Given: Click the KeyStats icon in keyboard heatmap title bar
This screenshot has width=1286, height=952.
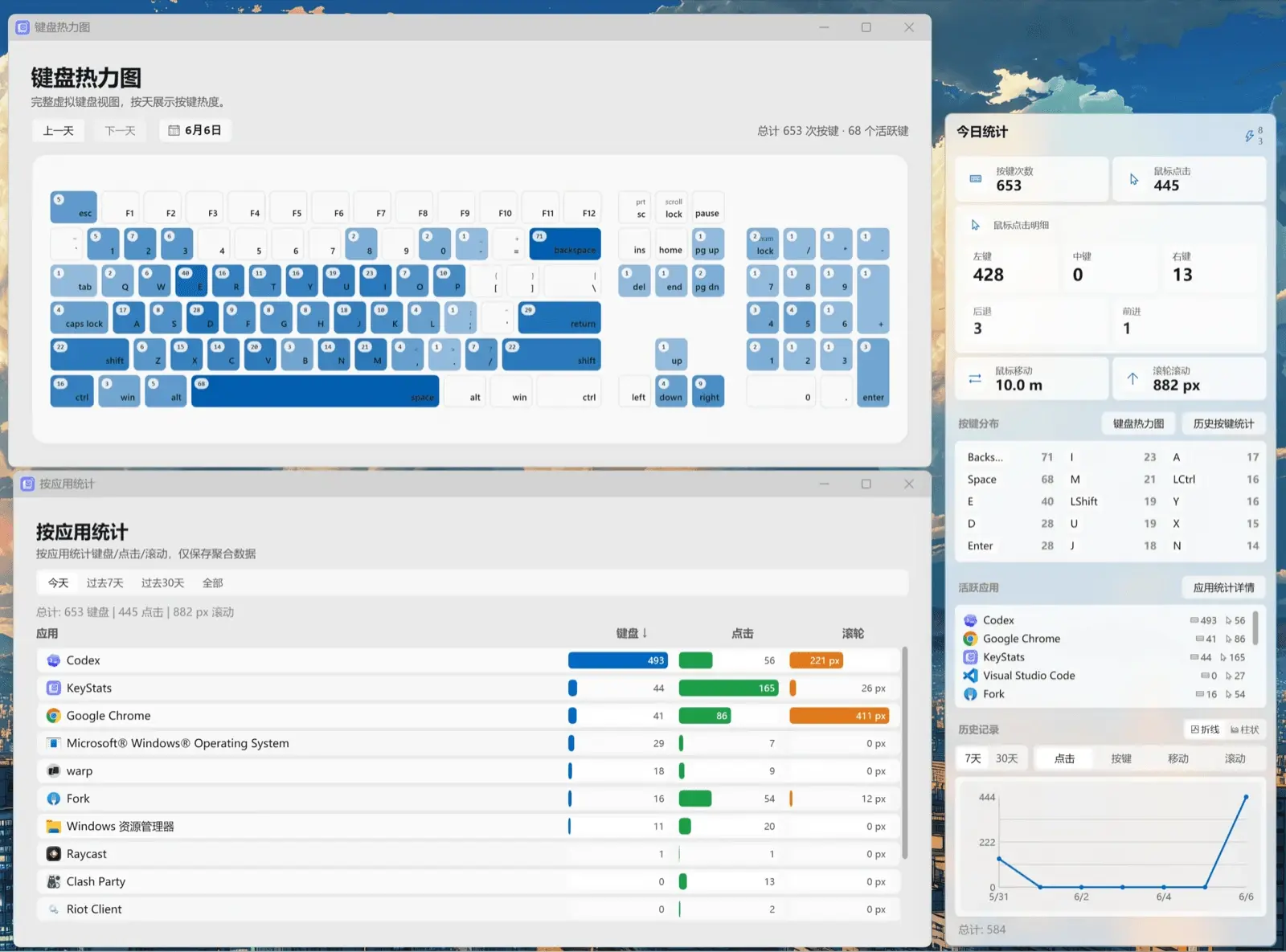Looking at the screenshot, I should click(x=23, y=27).
